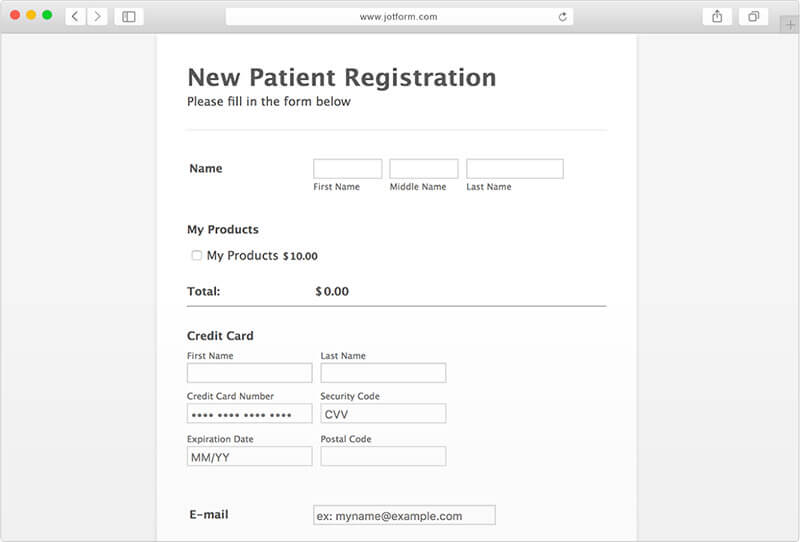Click the Credit Card First Name field
Screen dimensions: 800x542
[x=249, y=373]
